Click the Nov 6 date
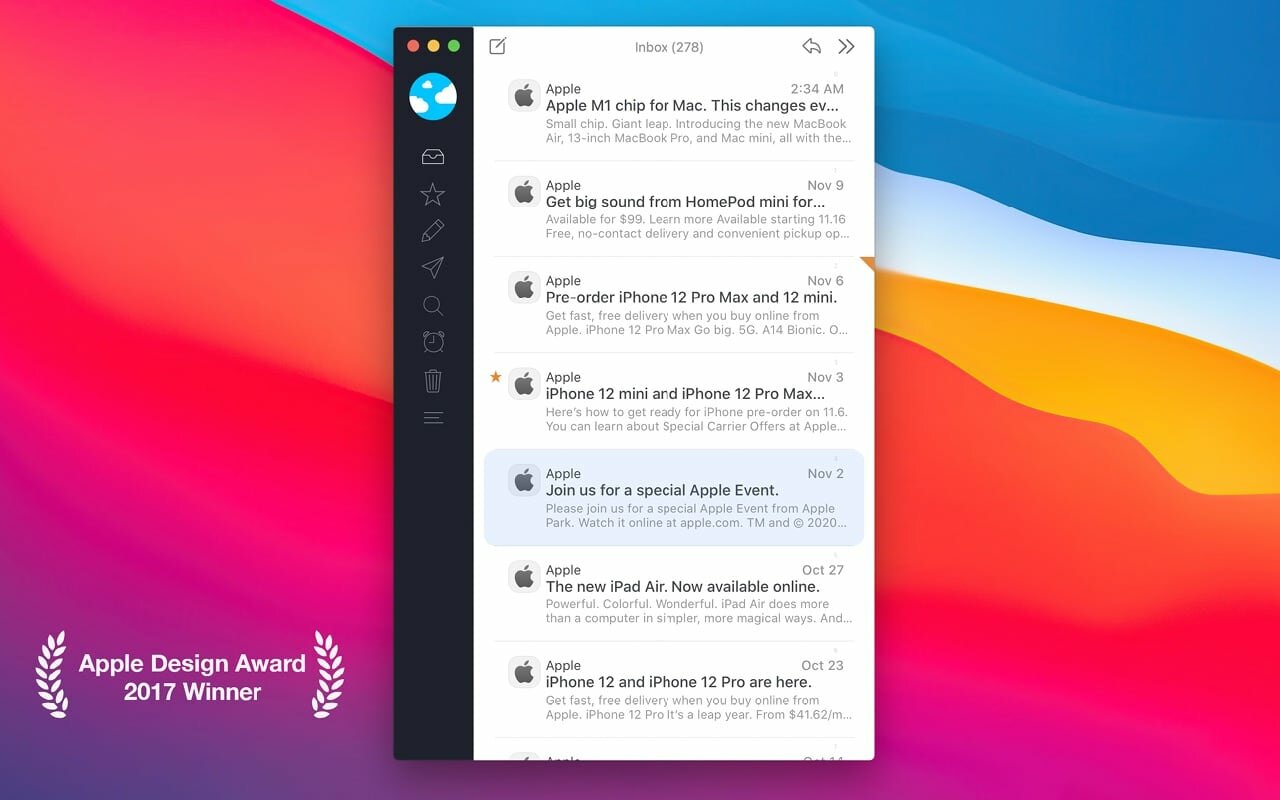This screenshot has width=1280, height=800. coord(825,281)
